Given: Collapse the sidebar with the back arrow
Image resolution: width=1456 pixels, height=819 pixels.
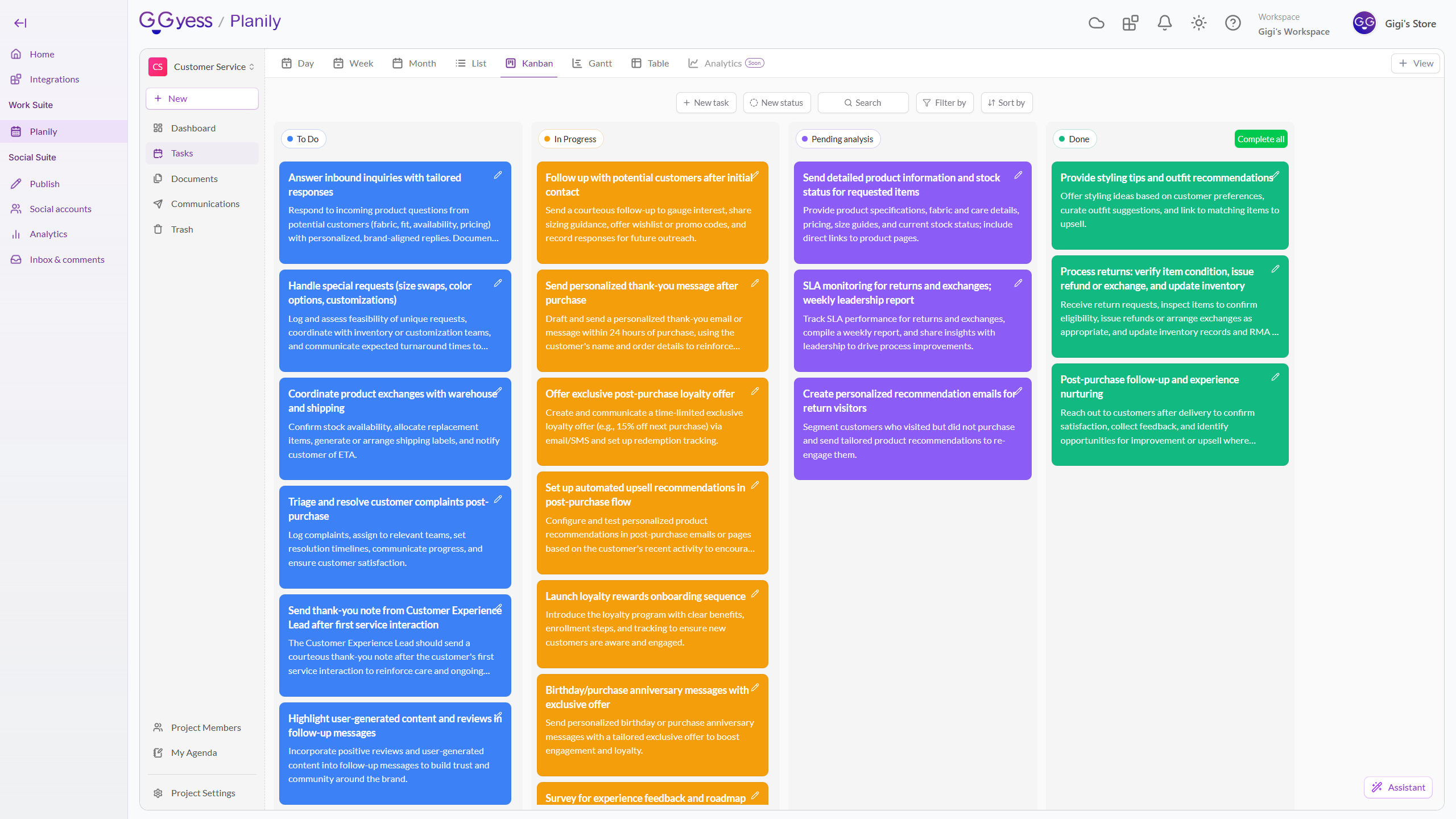Looking at the screenshot, I should click(20, 23).
